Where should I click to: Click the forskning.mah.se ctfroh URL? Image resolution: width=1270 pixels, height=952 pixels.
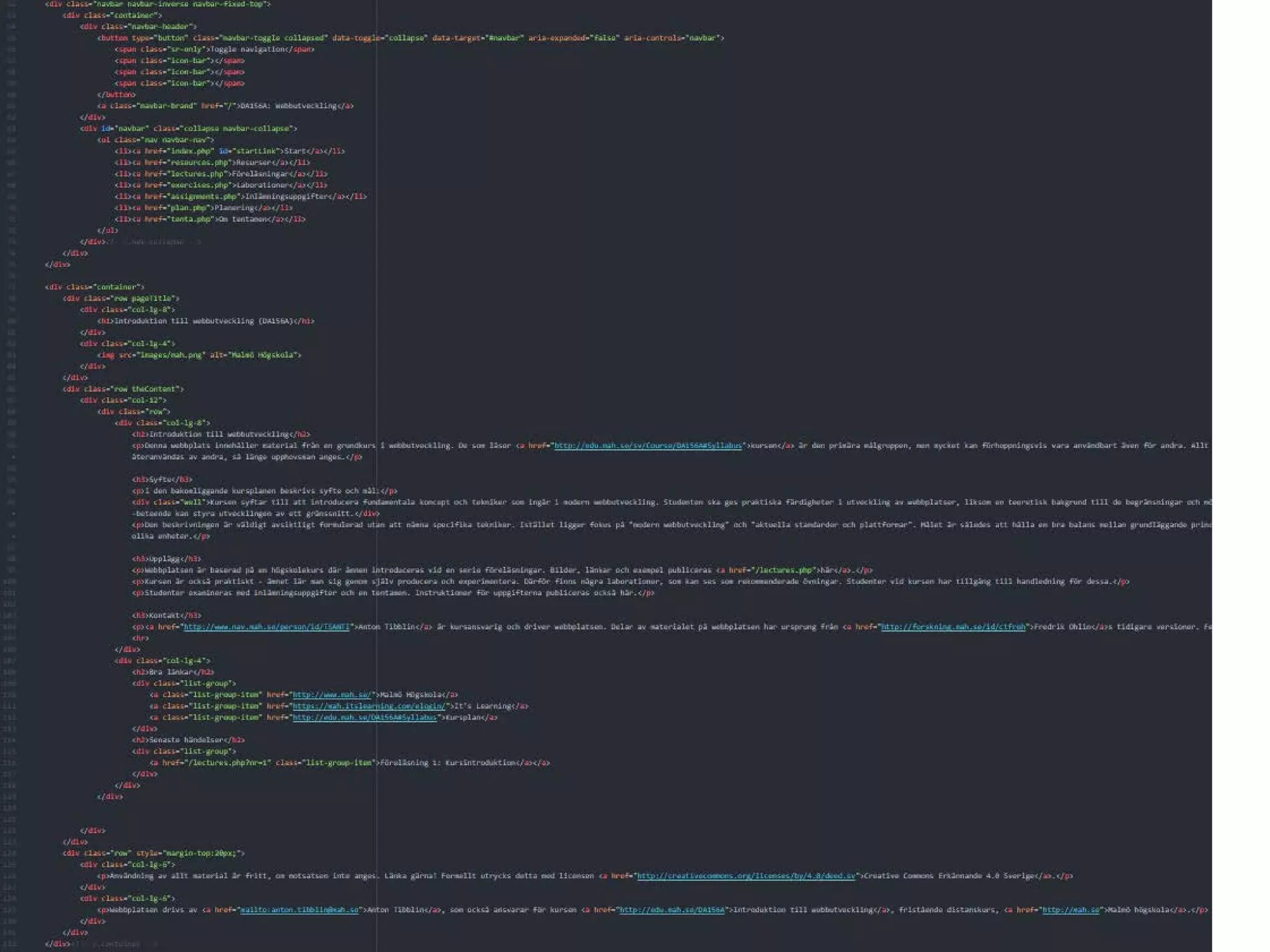(953, 627)
